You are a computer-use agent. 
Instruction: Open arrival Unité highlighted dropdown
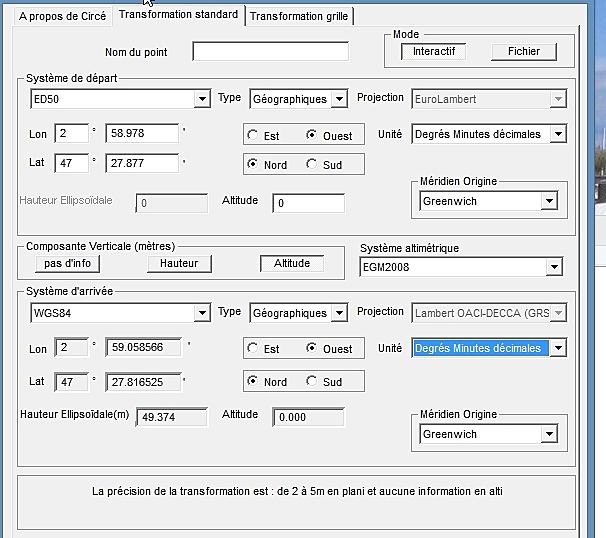489,348
